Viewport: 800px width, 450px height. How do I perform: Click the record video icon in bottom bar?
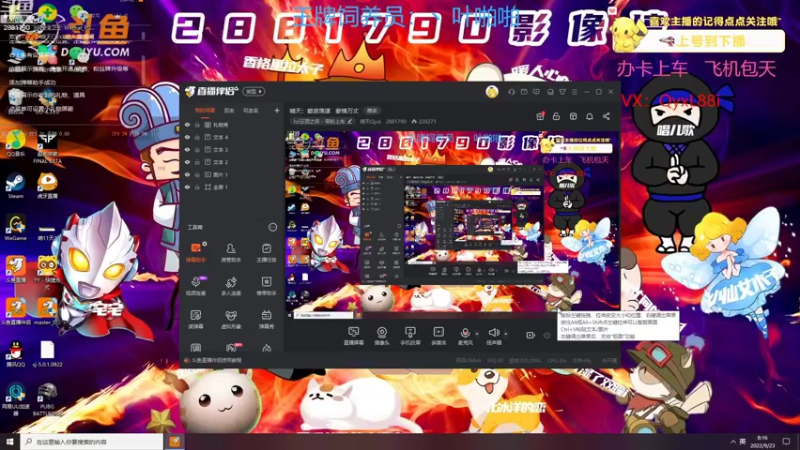click(x=530, y=335)
